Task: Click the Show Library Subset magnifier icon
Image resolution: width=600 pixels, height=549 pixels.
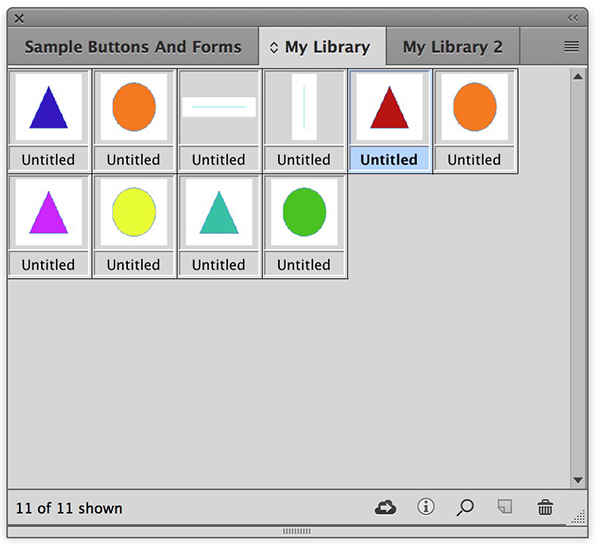Action: (465, 508)
